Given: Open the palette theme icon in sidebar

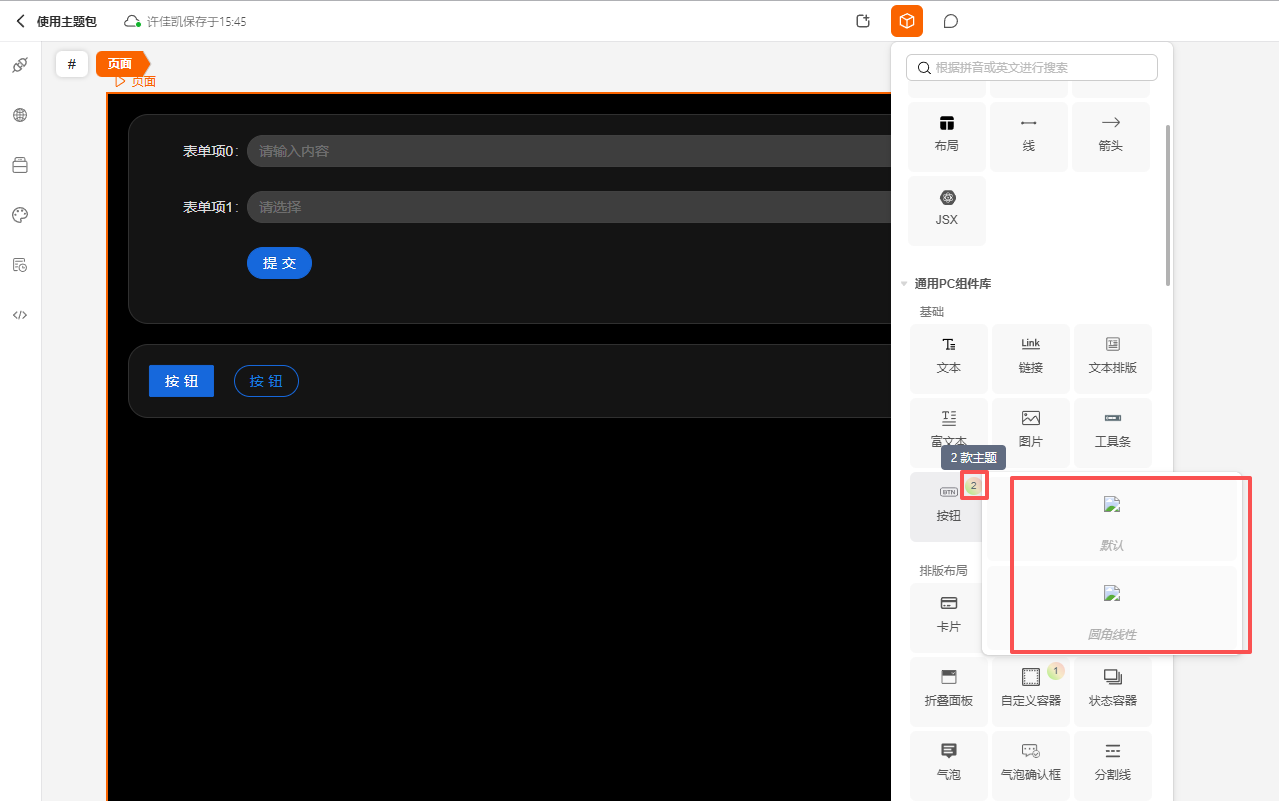Looking at the screenshot, I should click(20, 215).
